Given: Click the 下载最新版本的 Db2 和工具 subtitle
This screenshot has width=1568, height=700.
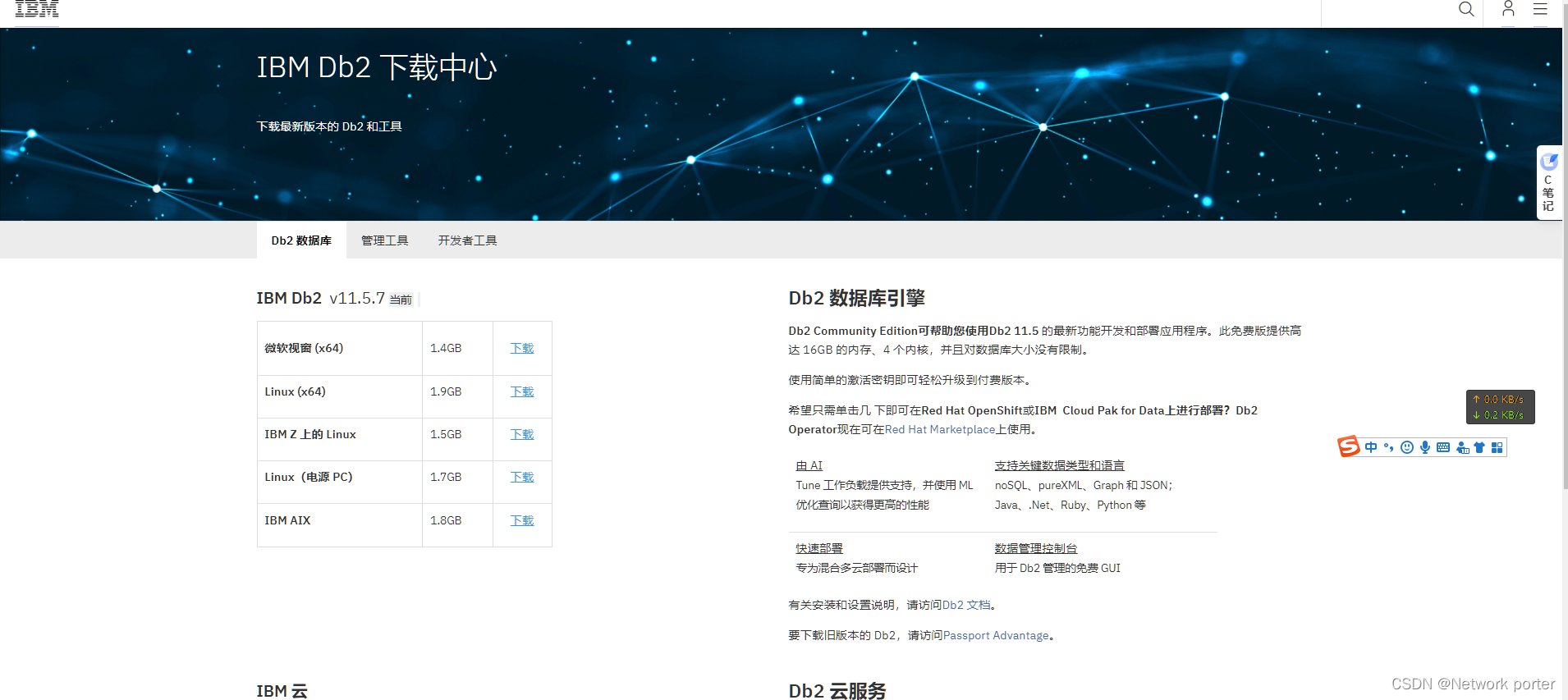Looking at the screenshot, I should tap(329, 126).
